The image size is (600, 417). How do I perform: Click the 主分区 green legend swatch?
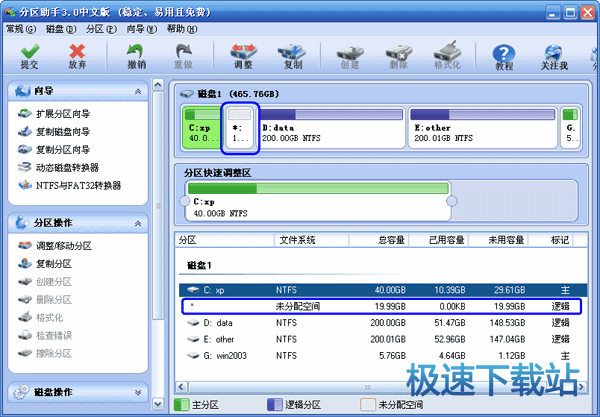point(181,404)
